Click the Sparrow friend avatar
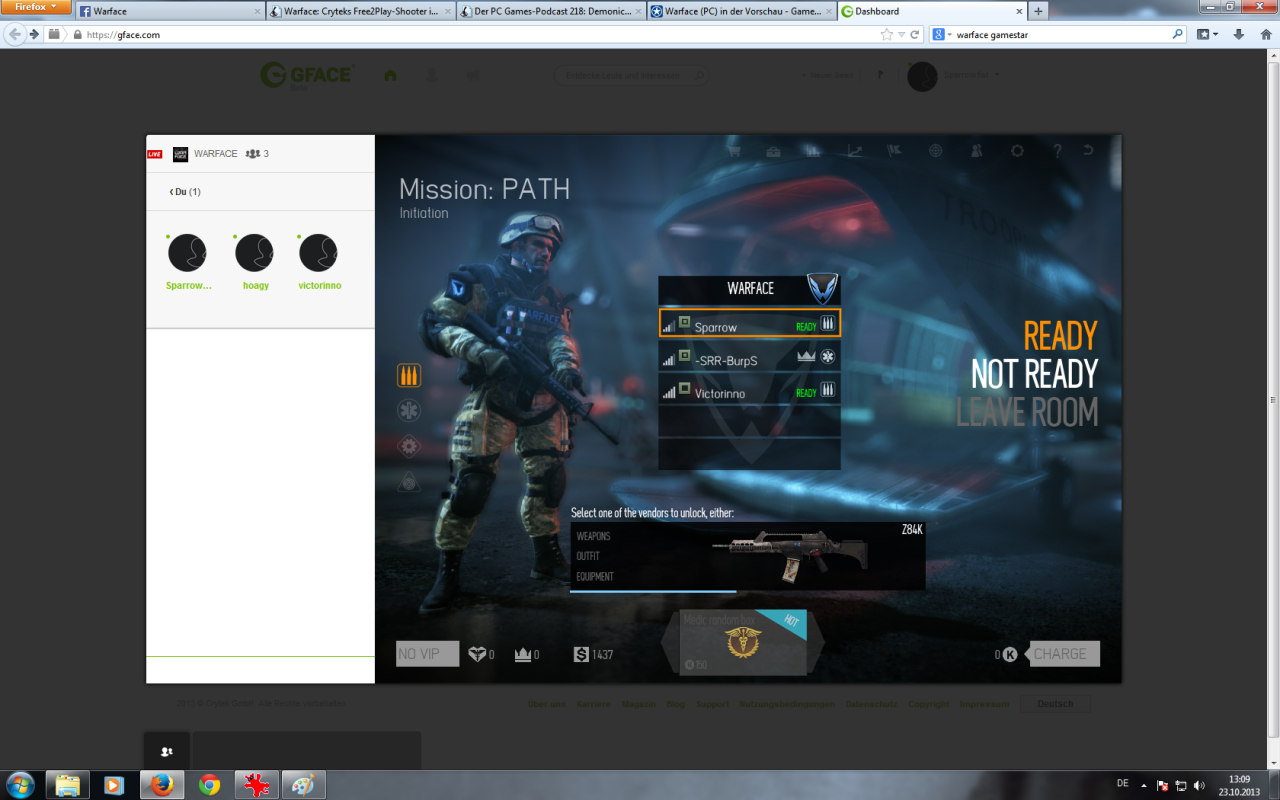The width and height of the screenshot is (1280, 800). [187, 253]
